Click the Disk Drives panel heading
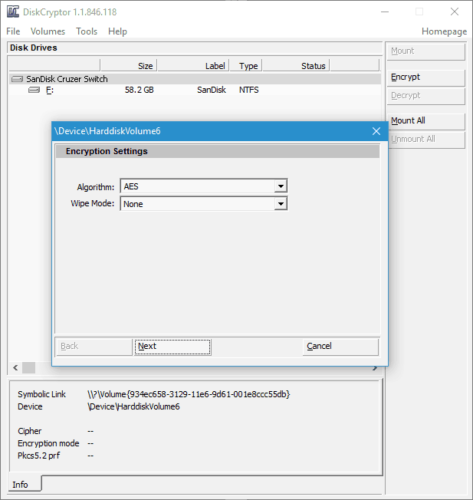This screenshot has height=500, width=473. click(x=33, y=48)
